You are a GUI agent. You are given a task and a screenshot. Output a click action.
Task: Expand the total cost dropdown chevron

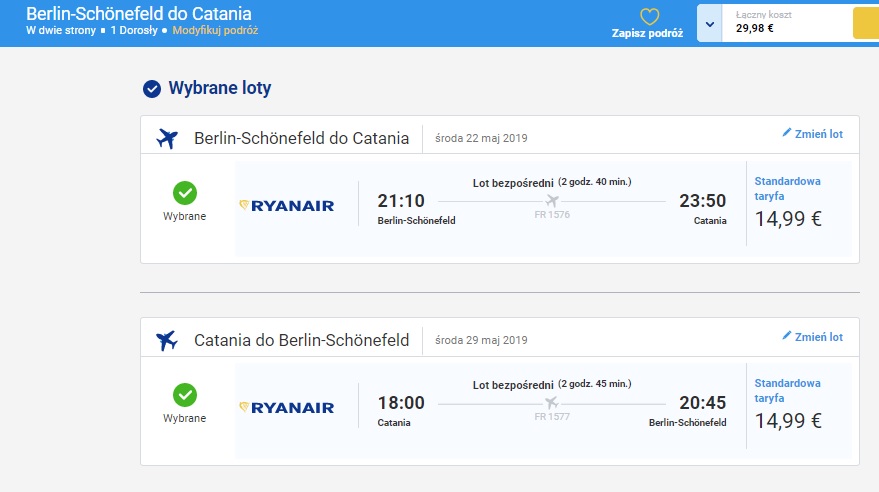pyautogui.click(x=710, y=24)
